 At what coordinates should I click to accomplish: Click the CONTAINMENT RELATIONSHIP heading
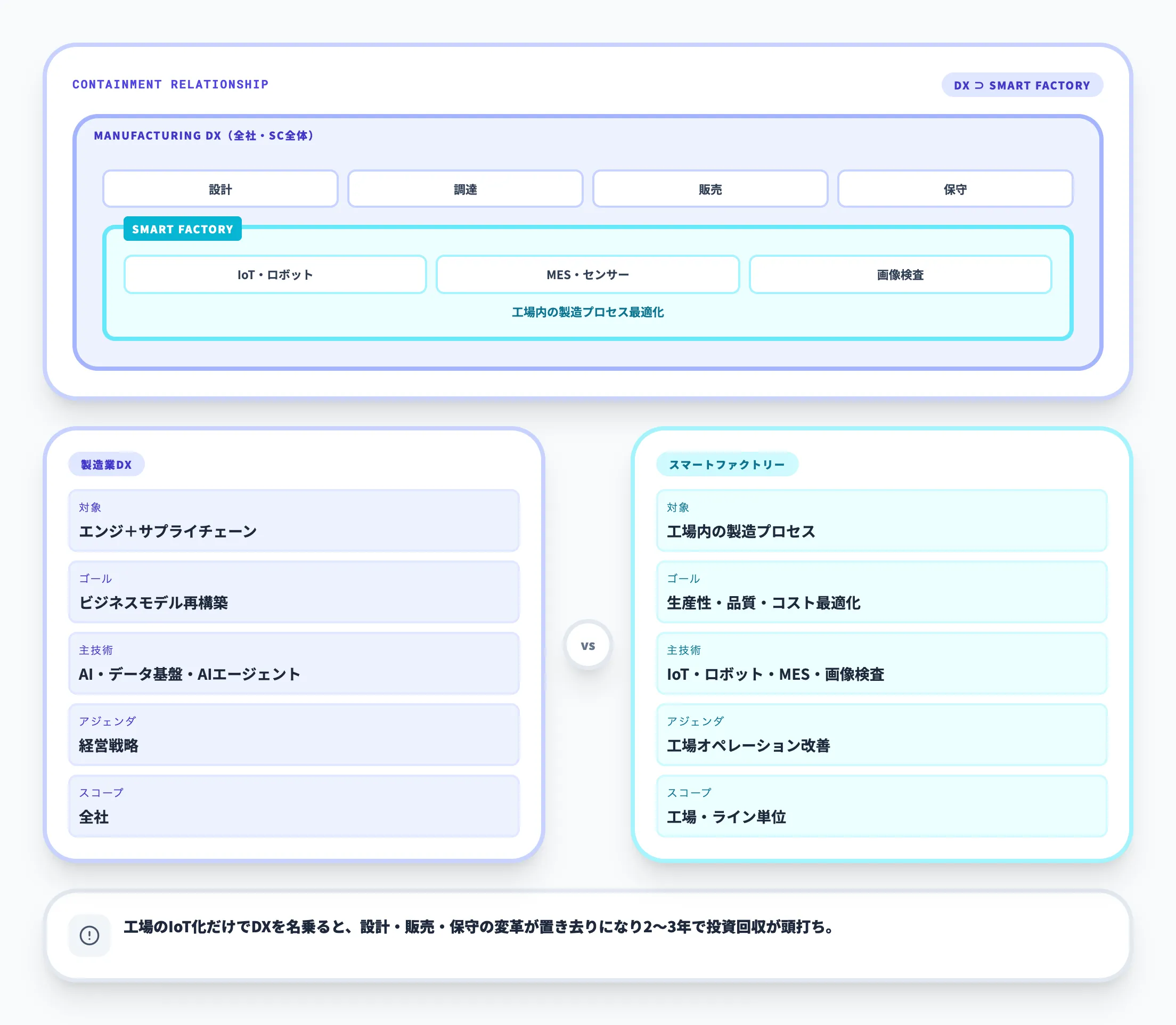coord(170,84)
